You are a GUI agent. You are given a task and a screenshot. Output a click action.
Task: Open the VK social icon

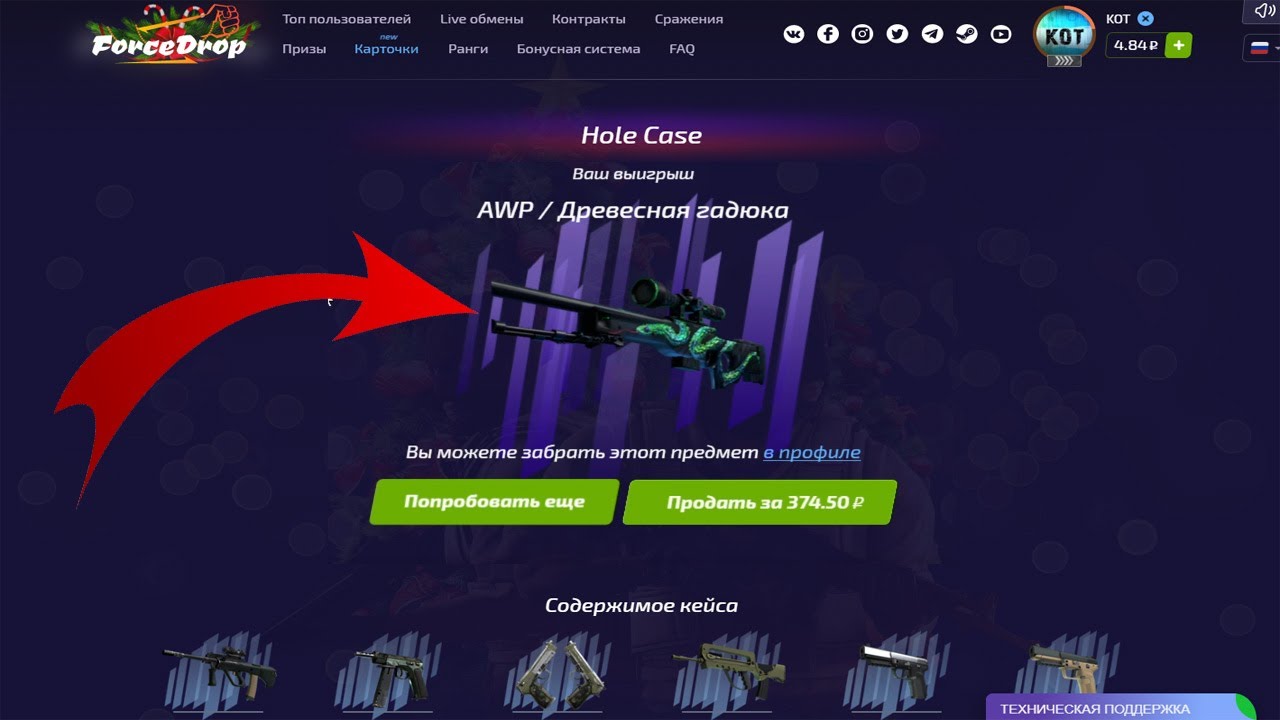794,34
